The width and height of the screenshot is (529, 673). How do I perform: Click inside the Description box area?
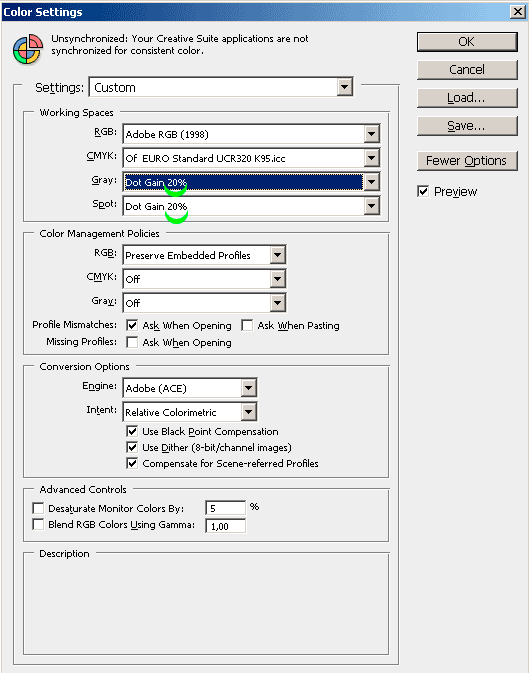click(x=206, y=605)
